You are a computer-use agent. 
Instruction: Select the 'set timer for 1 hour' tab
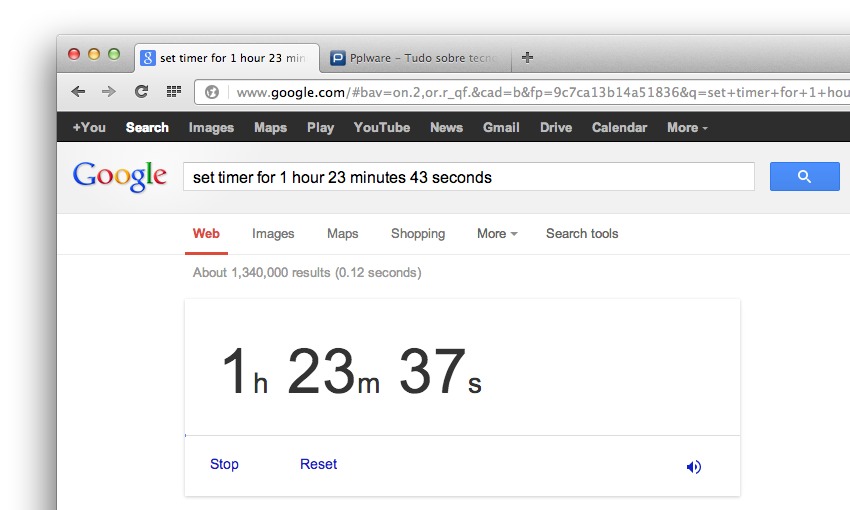click(x=227, y=58)
